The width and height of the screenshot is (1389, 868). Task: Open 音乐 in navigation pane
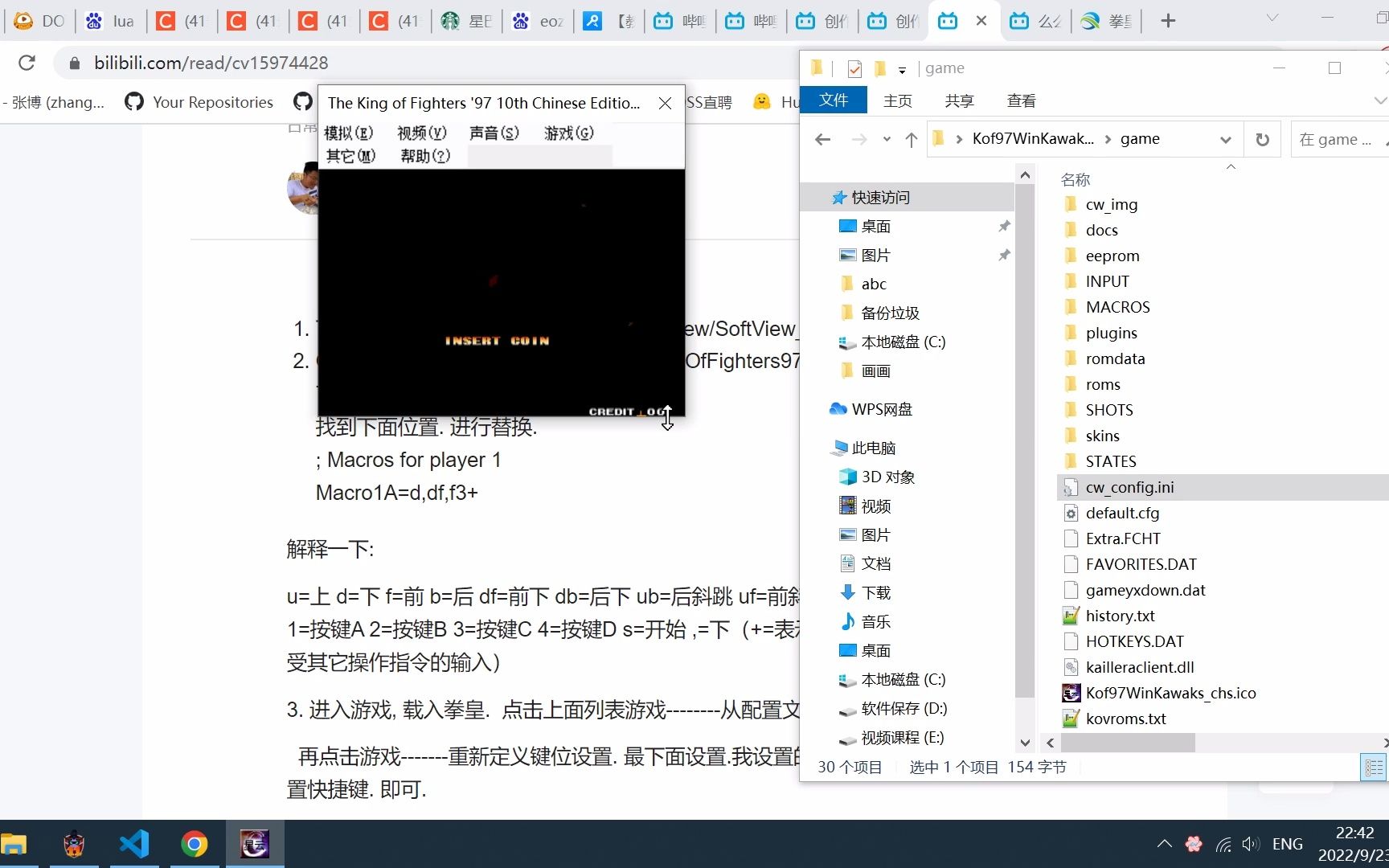pos(875,621)
